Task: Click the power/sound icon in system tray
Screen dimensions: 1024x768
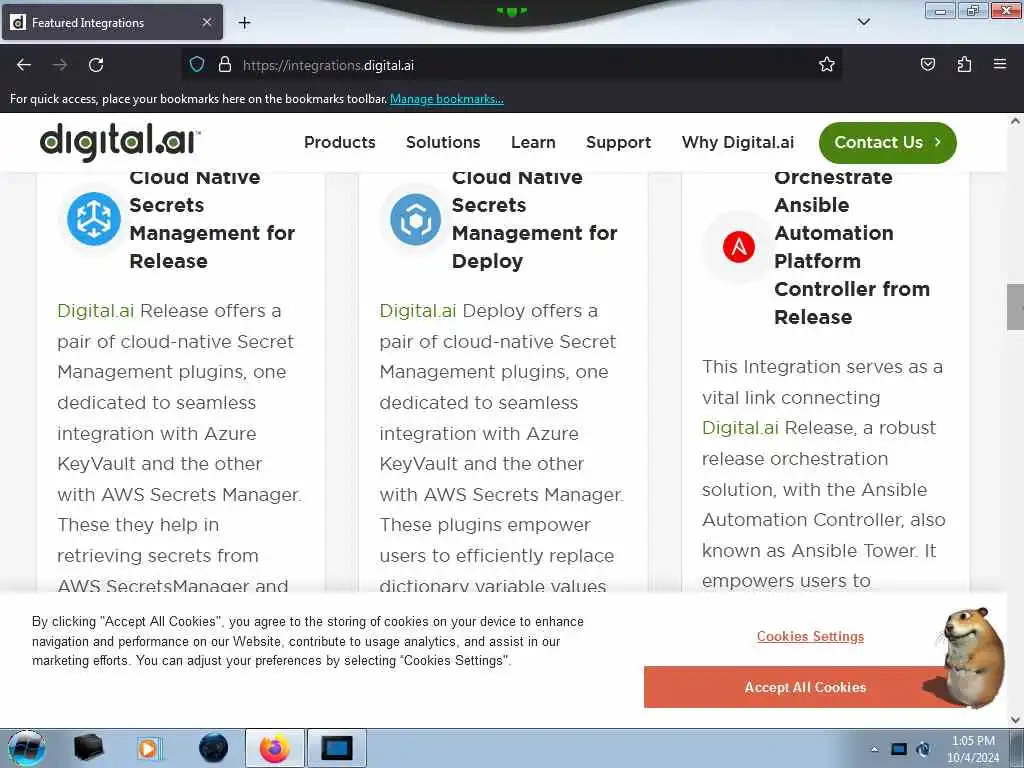Action: tap(923, 749)
